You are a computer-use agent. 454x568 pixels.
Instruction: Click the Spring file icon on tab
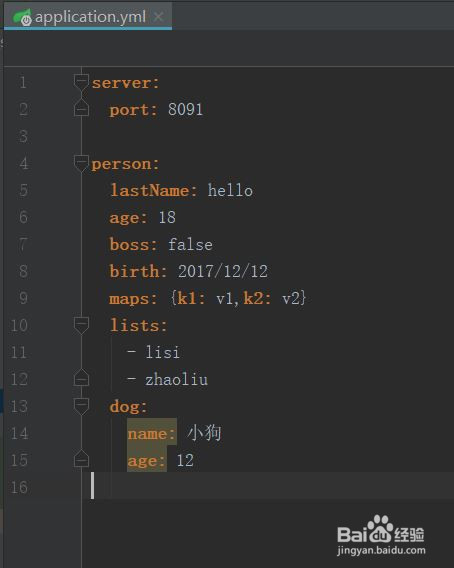(x=22, y=17)
